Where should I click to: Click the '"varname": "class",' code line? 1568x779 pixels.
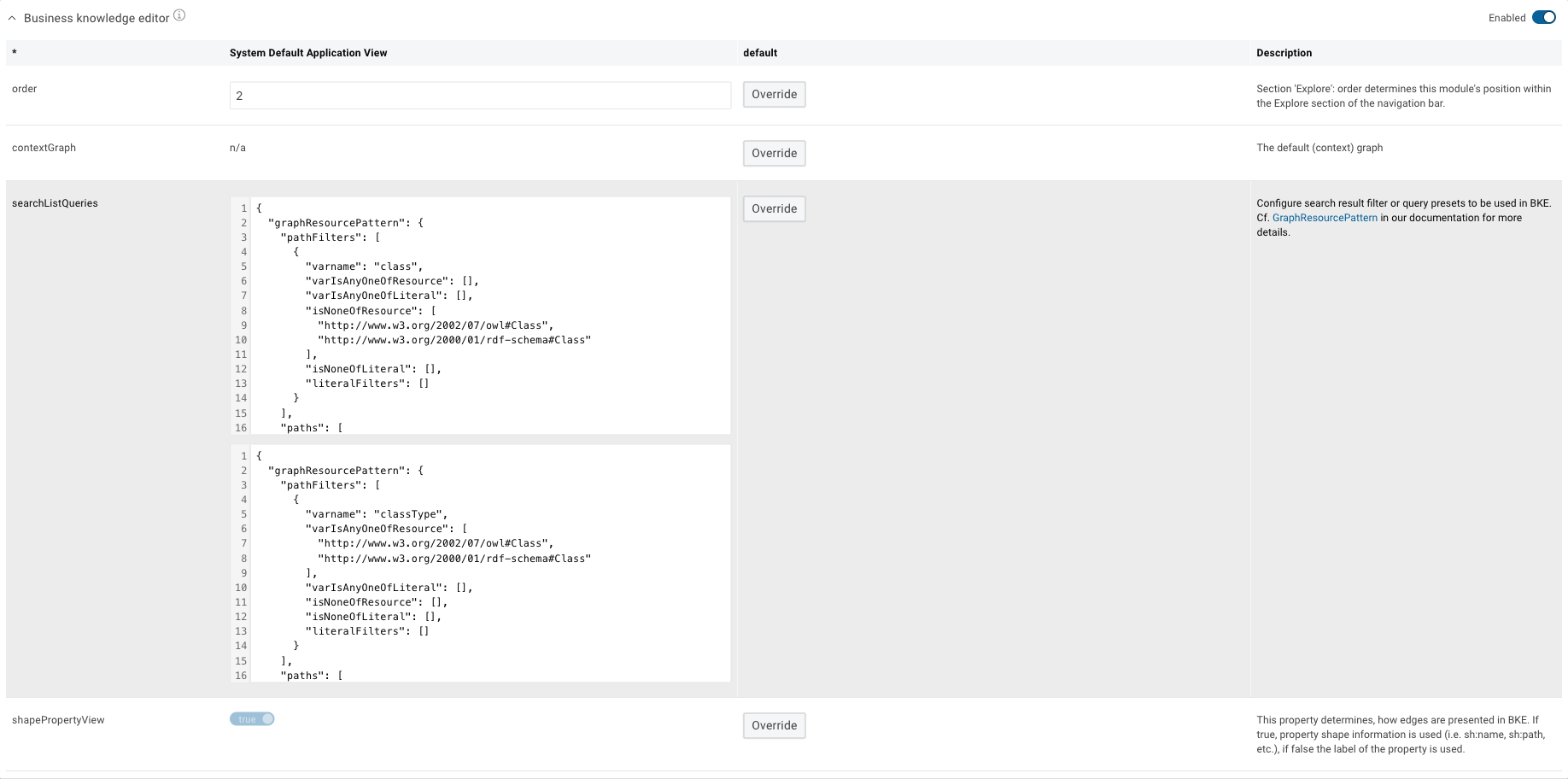[365, 266]
